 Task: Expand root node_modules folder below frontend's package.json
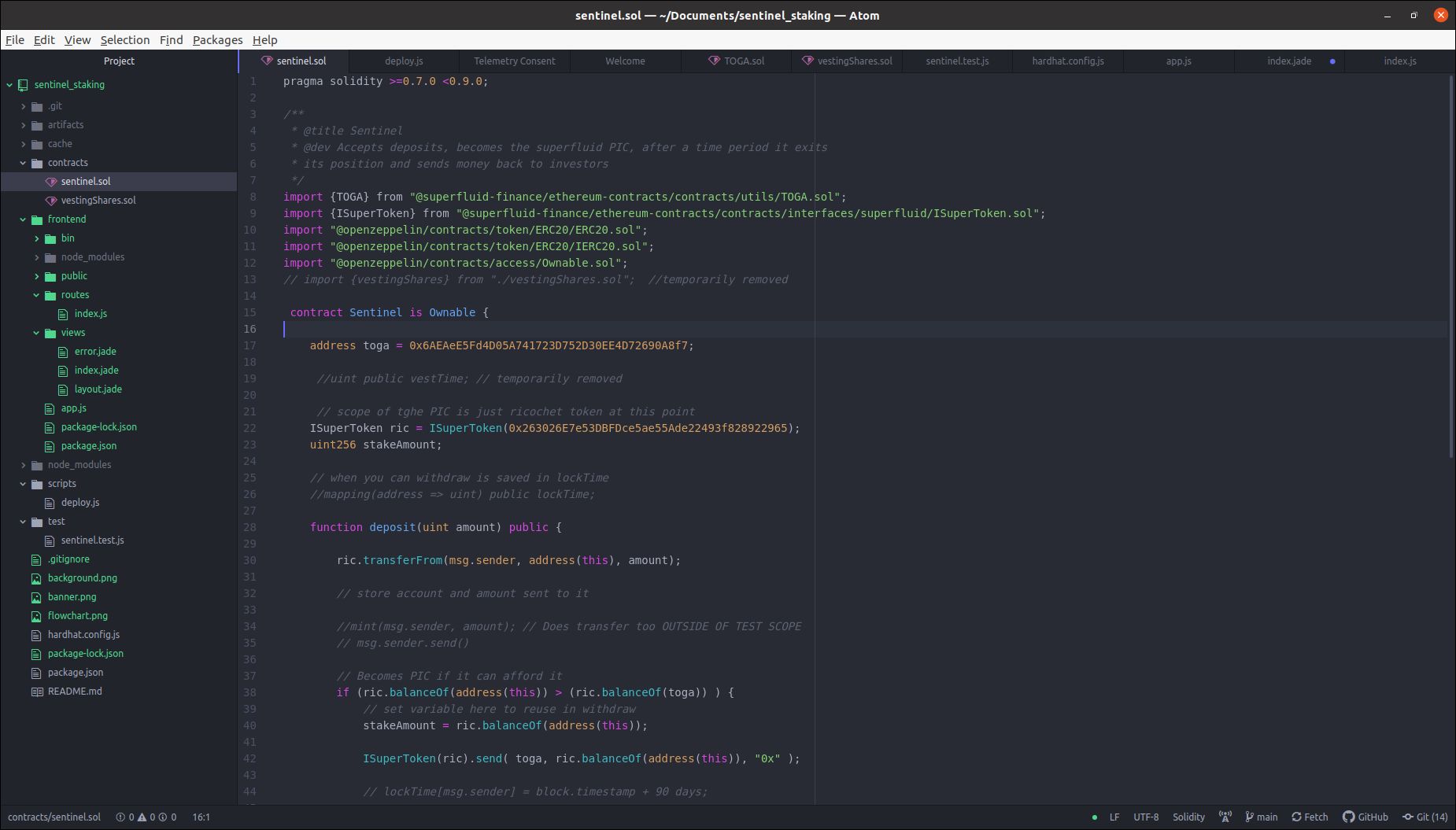click(23, 465)
